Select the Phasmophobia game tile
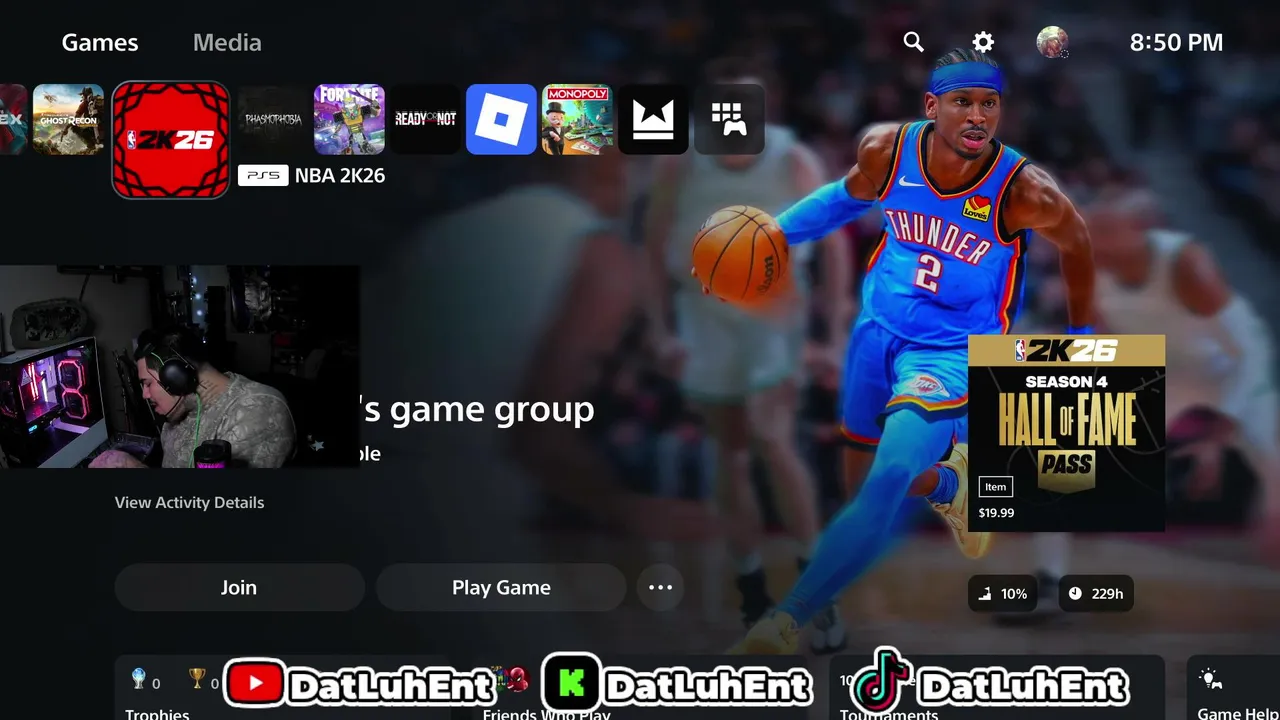The width and height of the screenshot is (1280, 720). [x=273, y=119]
